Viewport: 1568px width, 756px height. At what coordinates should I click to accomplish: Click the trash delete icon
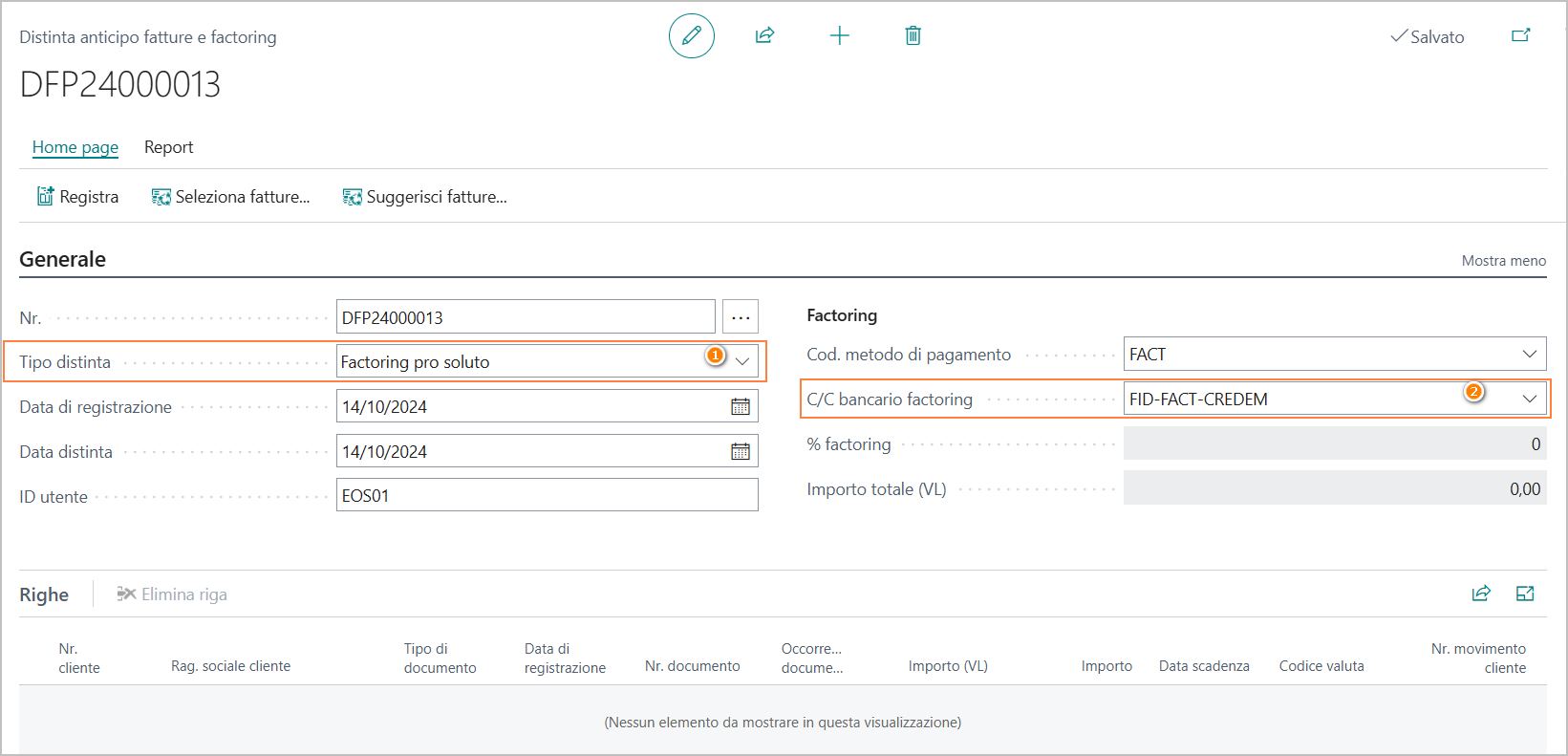(x=913, y=36)
